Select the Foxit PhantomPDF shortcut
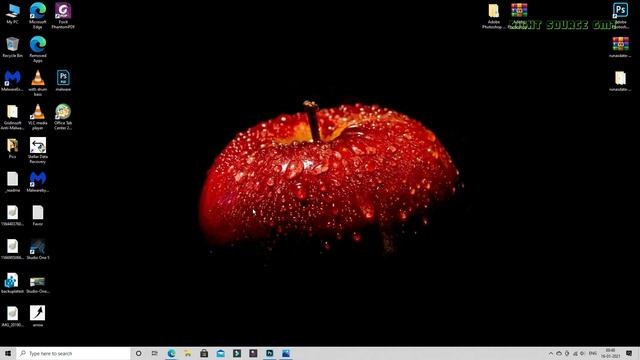Screen dimensions: 640x360 coord(63,16)
